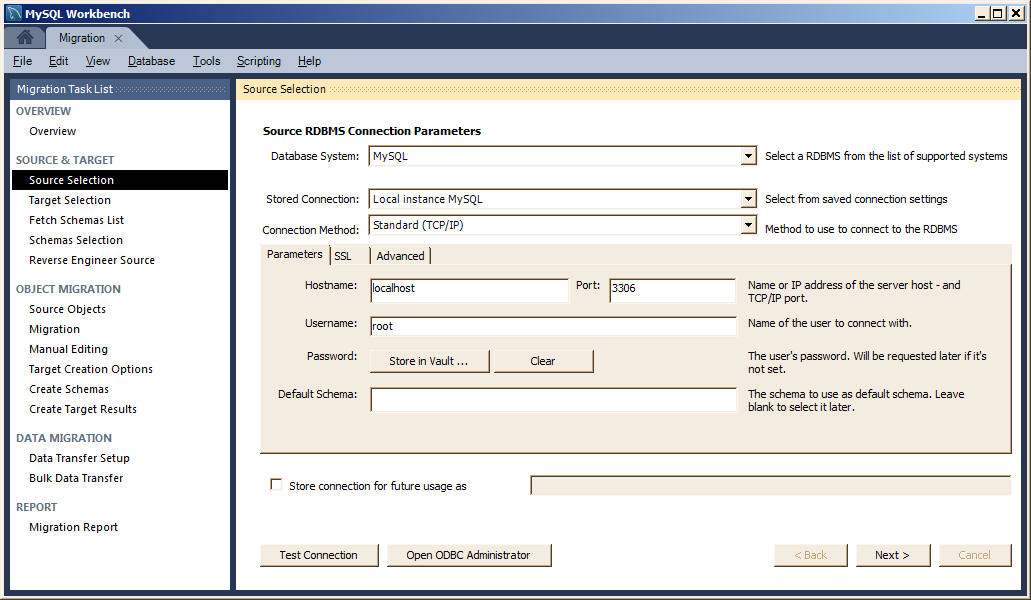Switch to the SSL tab
1031x600 pixels.
pyautogui.click(x=343, y=256)
